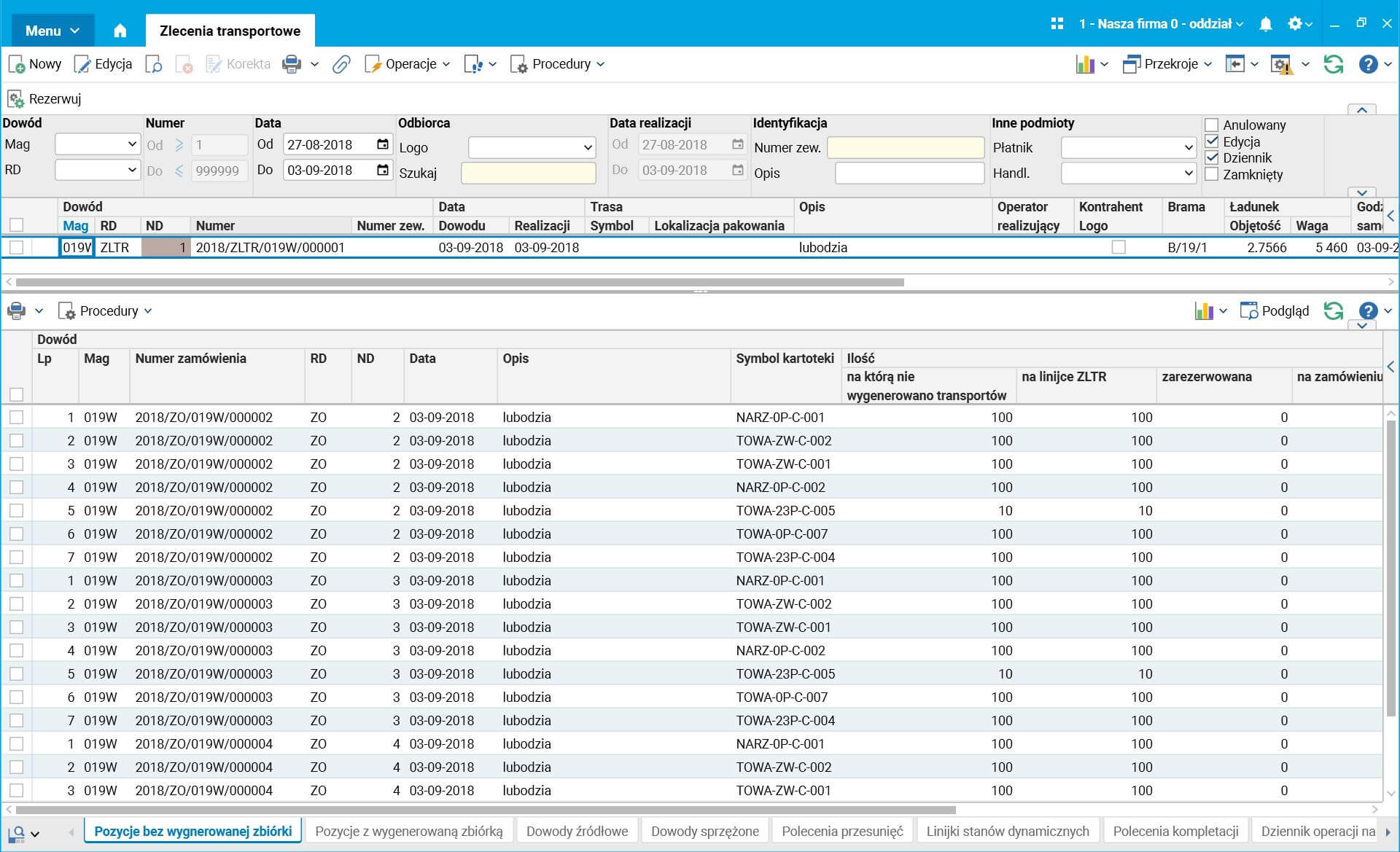This screenshot has height=852, width=1400.
Task: Click the Szukaj input field
Action: click(x=528, y=173)
